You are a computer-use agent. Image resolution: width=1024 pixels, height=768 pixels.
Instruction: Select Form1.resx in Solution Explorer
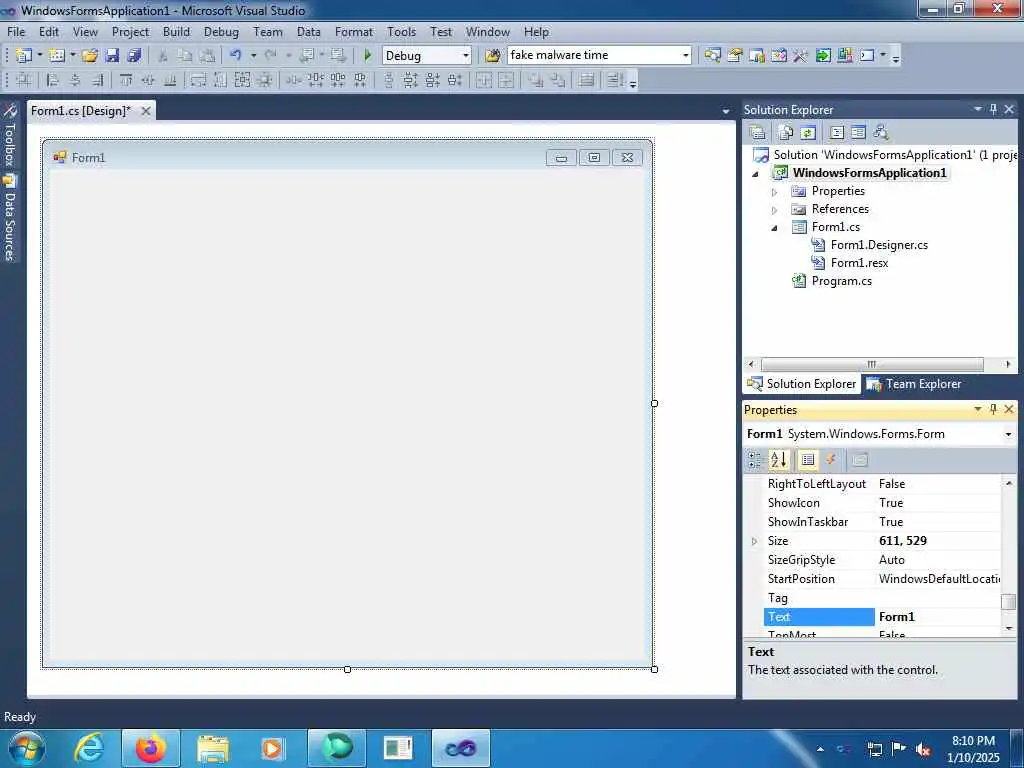tap(859, 263)
